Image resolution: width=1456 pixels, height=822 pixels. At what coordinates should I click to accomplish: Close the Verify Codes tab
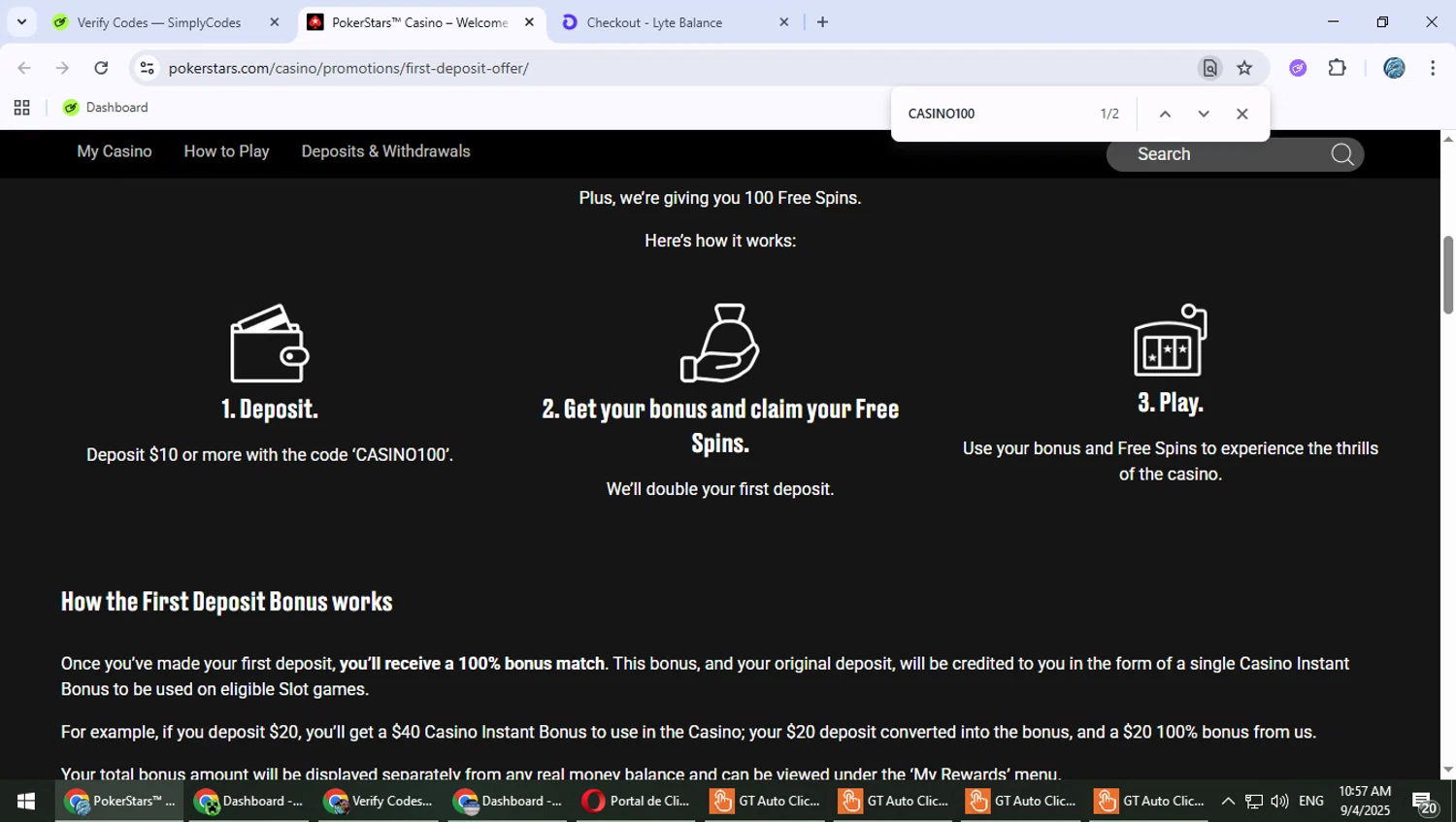(x=274, y=22)
